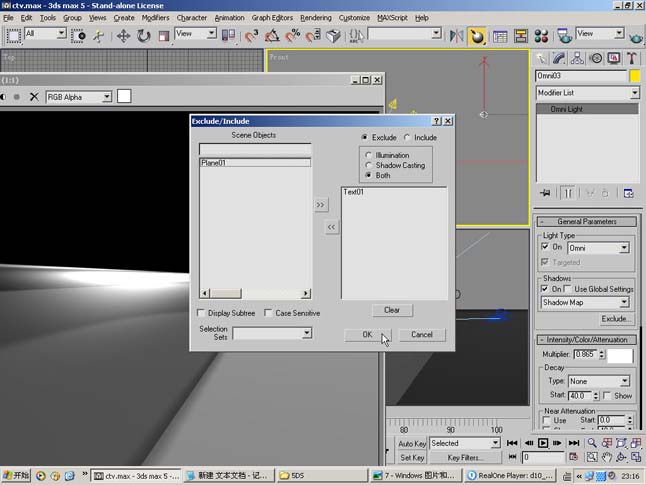This screenshot has width=646, height=485.
Task: Open the Display command panel tab
Action: (614, 58)
